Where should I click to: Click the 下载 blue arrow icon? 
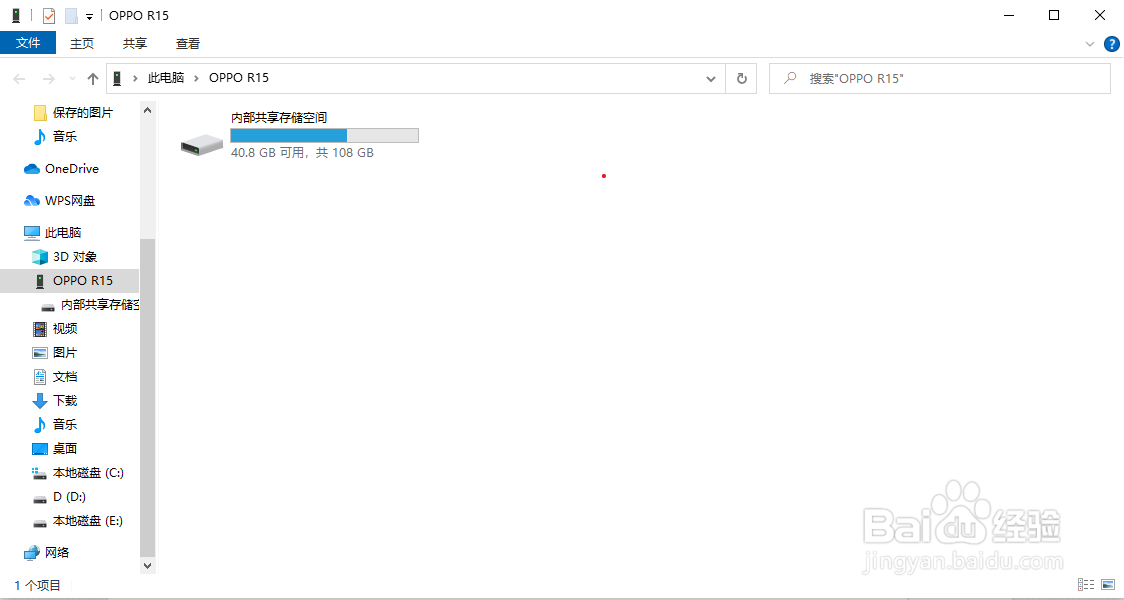(x=40, y=401)
